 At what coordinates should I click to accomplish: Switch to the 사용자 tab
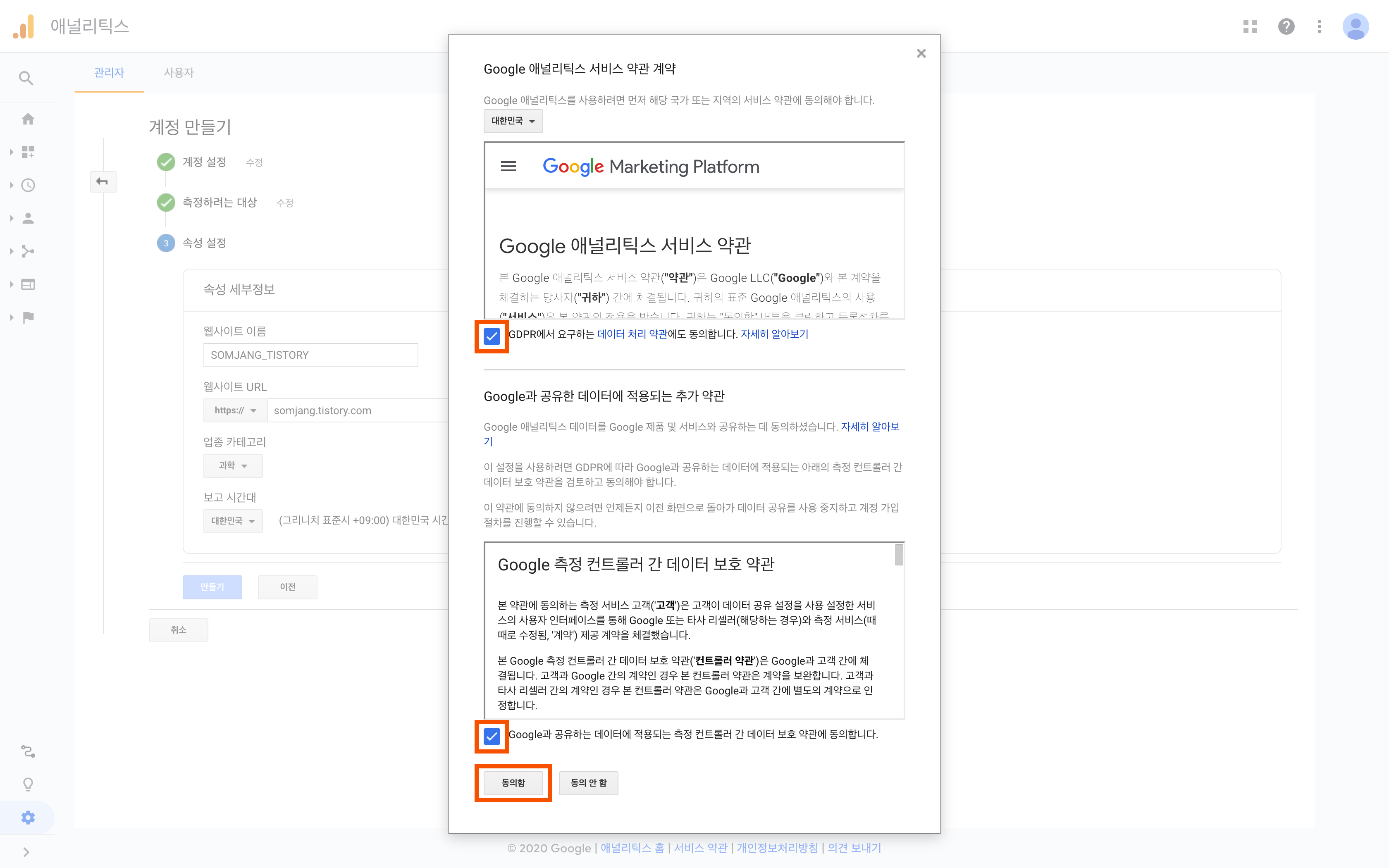pos(179,72)
